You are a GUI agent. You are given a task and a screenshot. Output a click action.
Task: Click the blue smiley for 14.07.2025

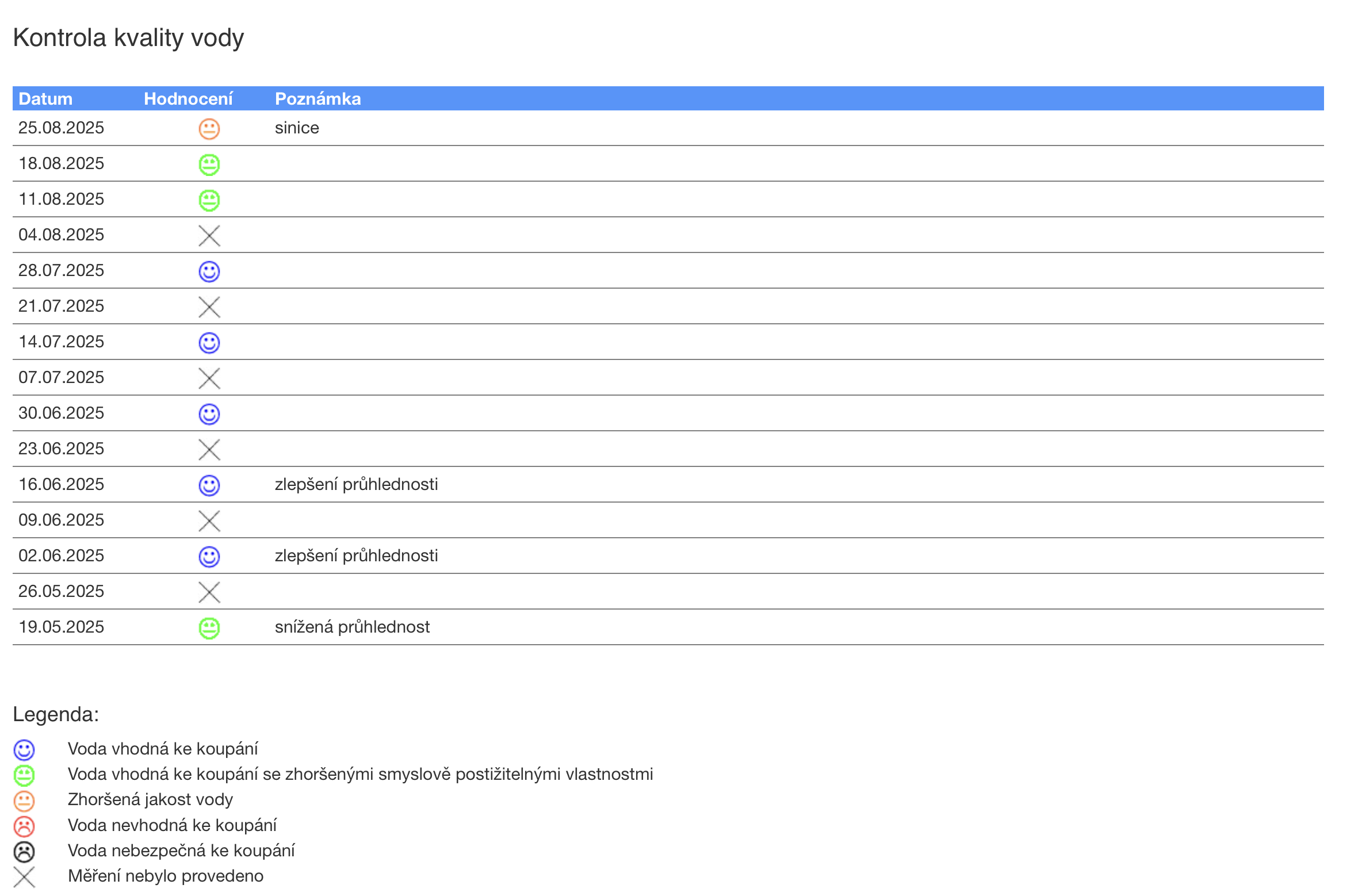click(x=209, y=343)
